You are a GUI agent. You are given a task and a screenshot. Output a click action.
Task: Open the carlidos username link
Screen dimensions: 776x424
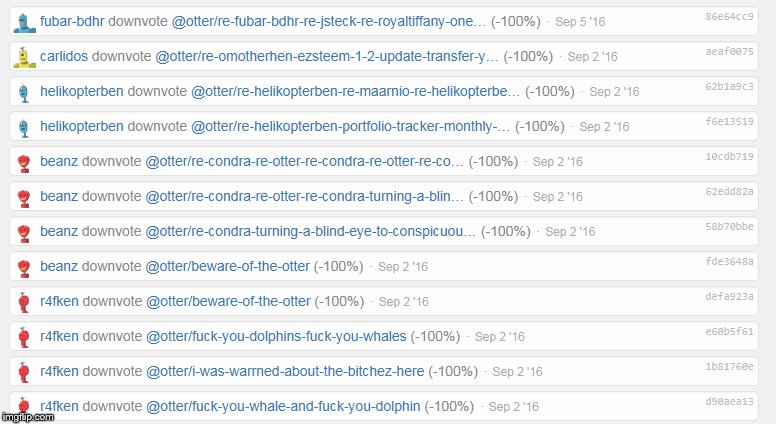[x=64, y=56]
